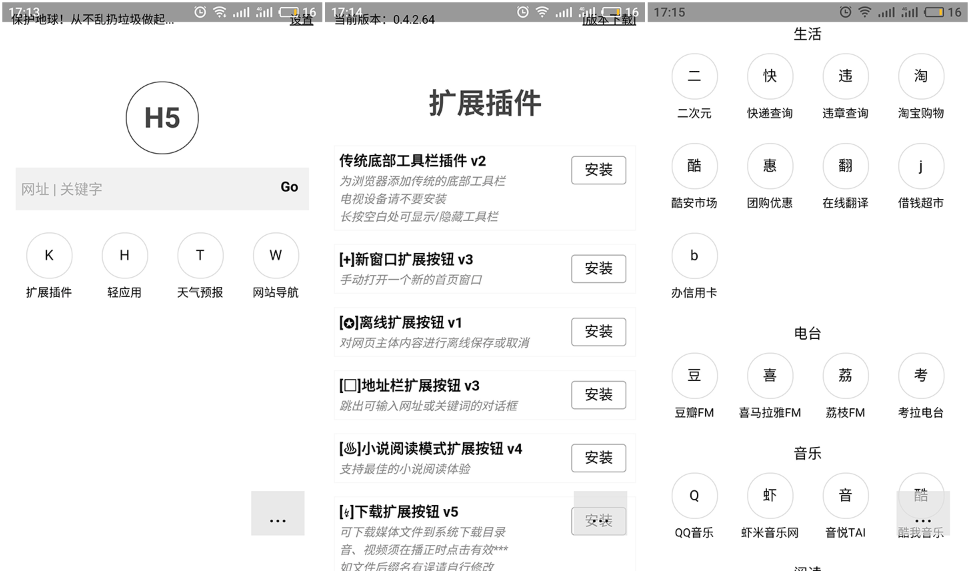Tap the alarm icon in right screen status bar
The height and width of the screenshot is (577, 971).
pos(845,12)
